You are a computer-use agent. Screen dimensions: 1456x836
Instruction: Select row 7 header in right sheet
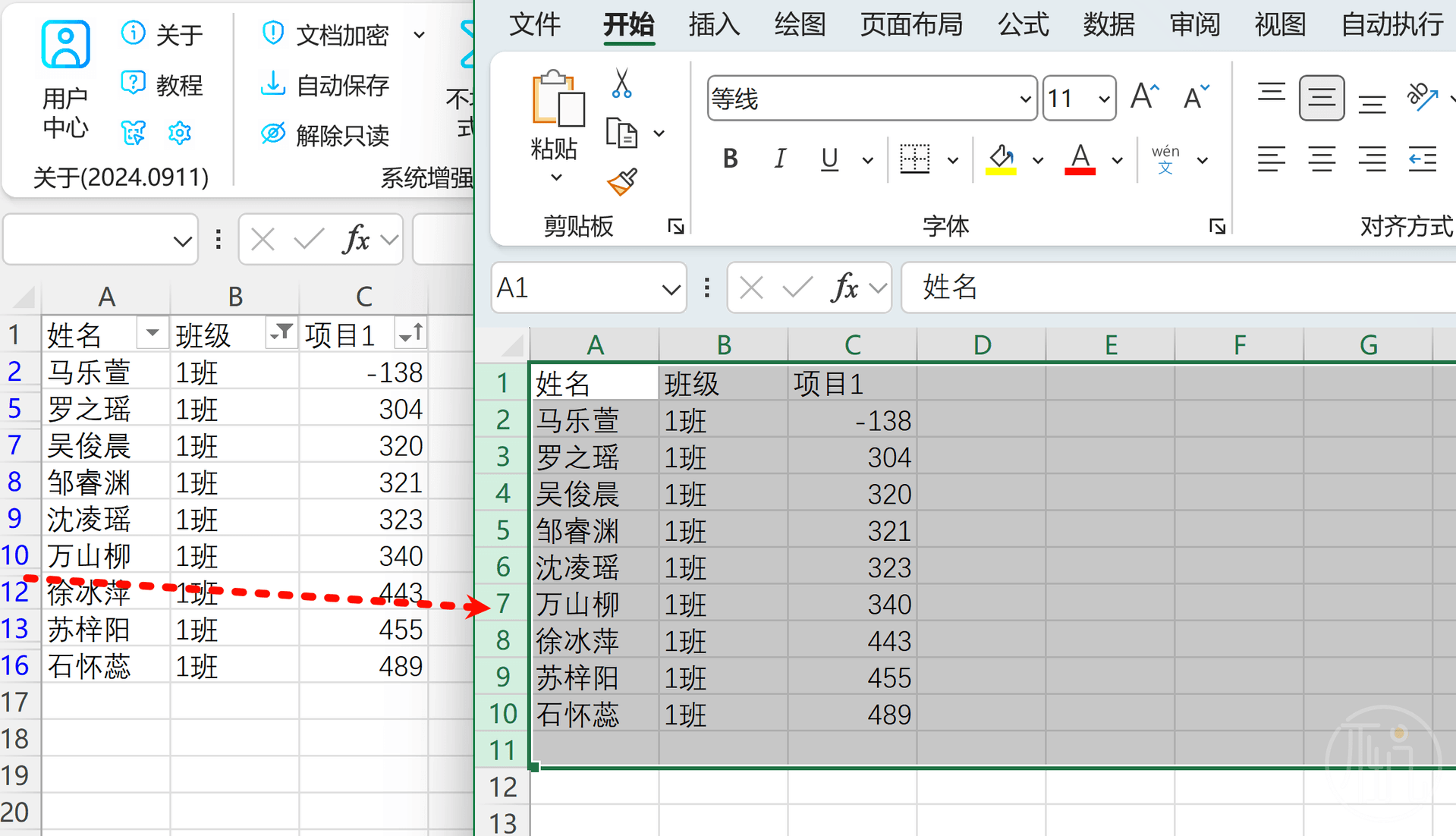(x=502, y=604)
